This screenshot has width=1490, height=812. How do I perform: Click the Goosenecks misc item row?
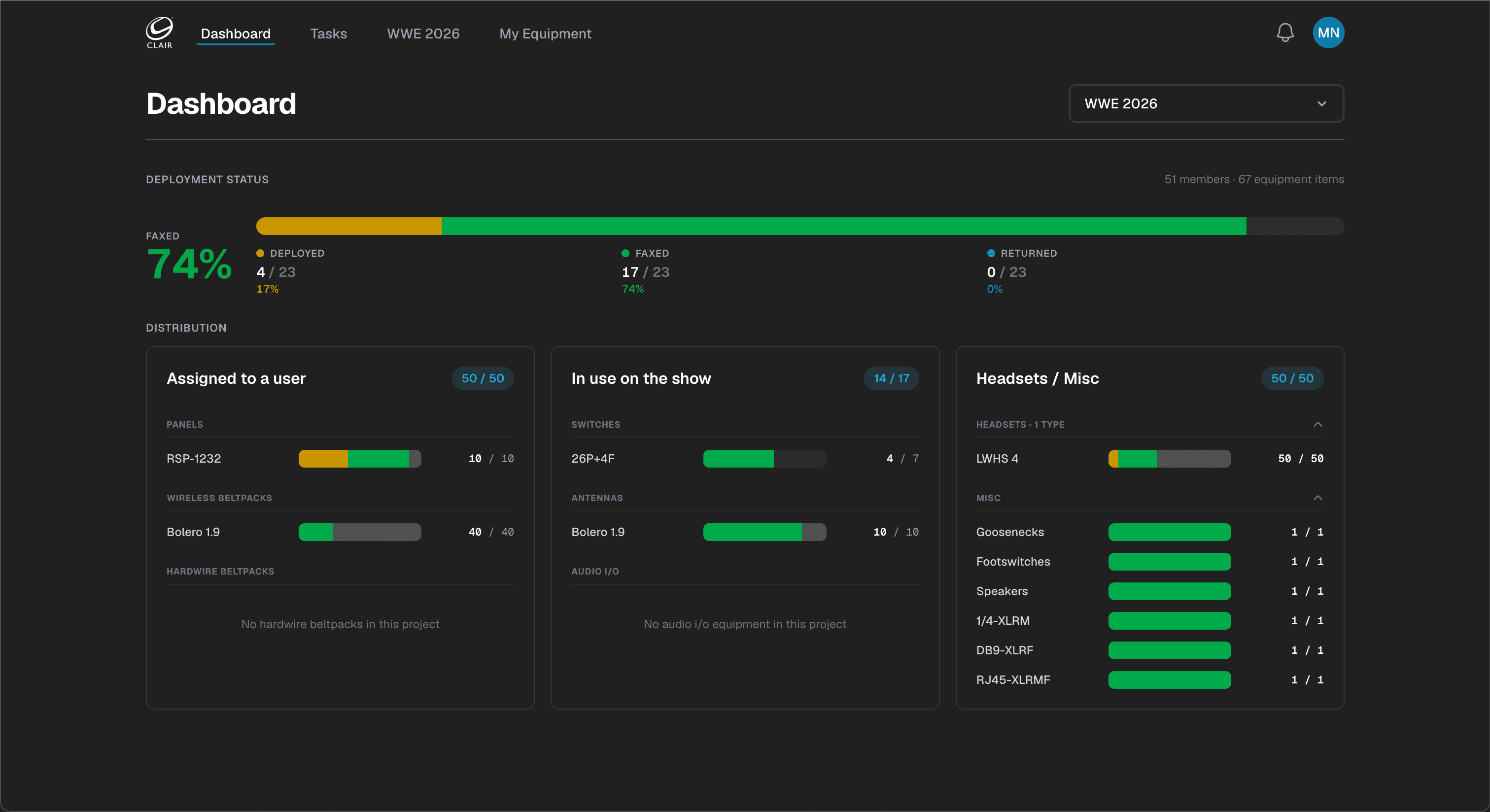click(1149, 532)
